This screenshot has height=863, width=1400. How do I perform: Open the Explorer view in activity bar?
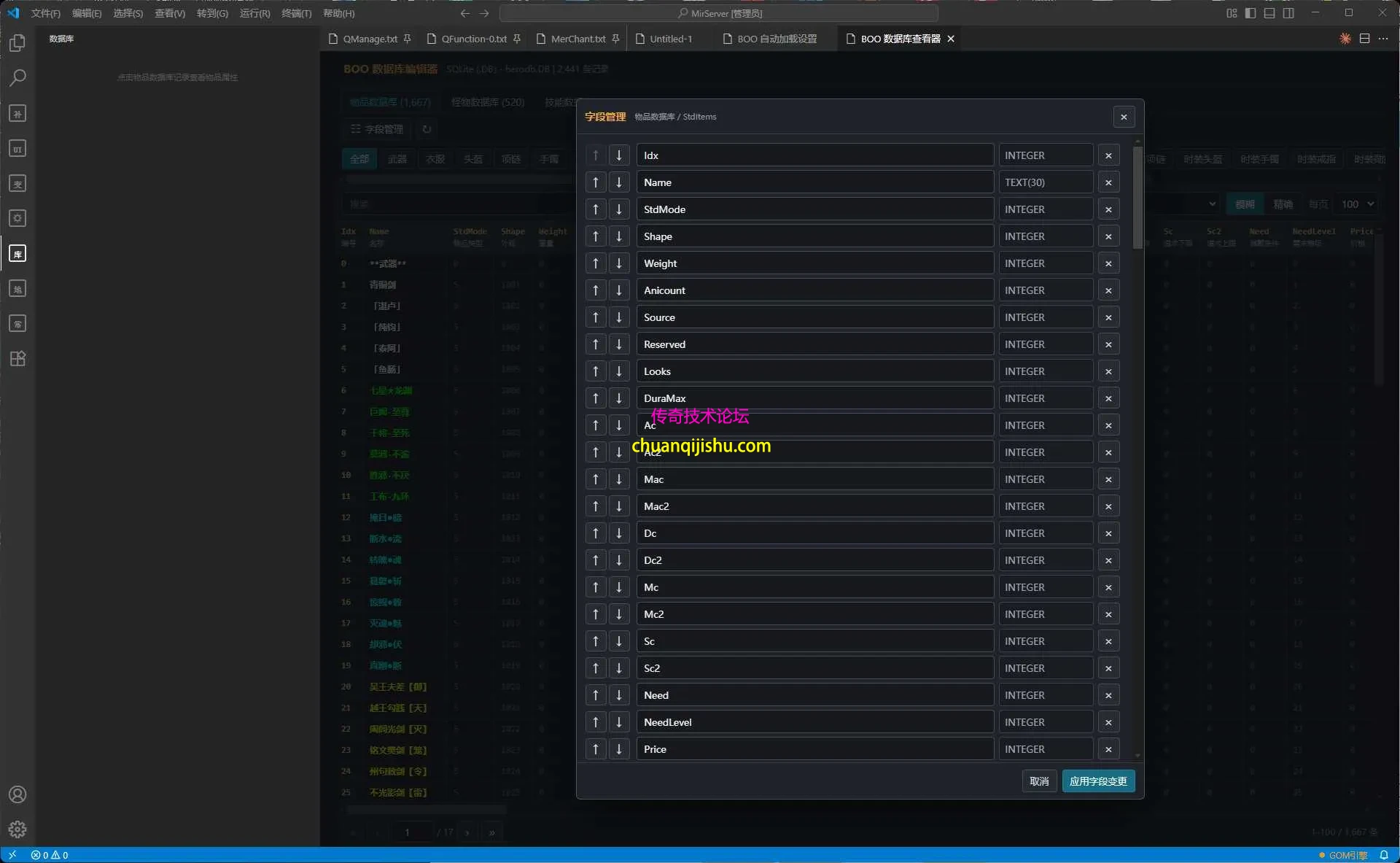[x=17, y=43]
